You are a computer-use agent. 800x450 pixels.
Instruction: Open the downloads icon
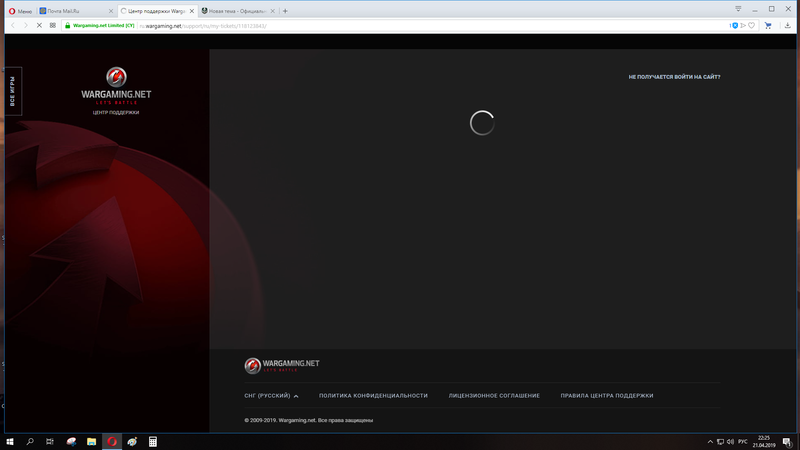point(788,26)
